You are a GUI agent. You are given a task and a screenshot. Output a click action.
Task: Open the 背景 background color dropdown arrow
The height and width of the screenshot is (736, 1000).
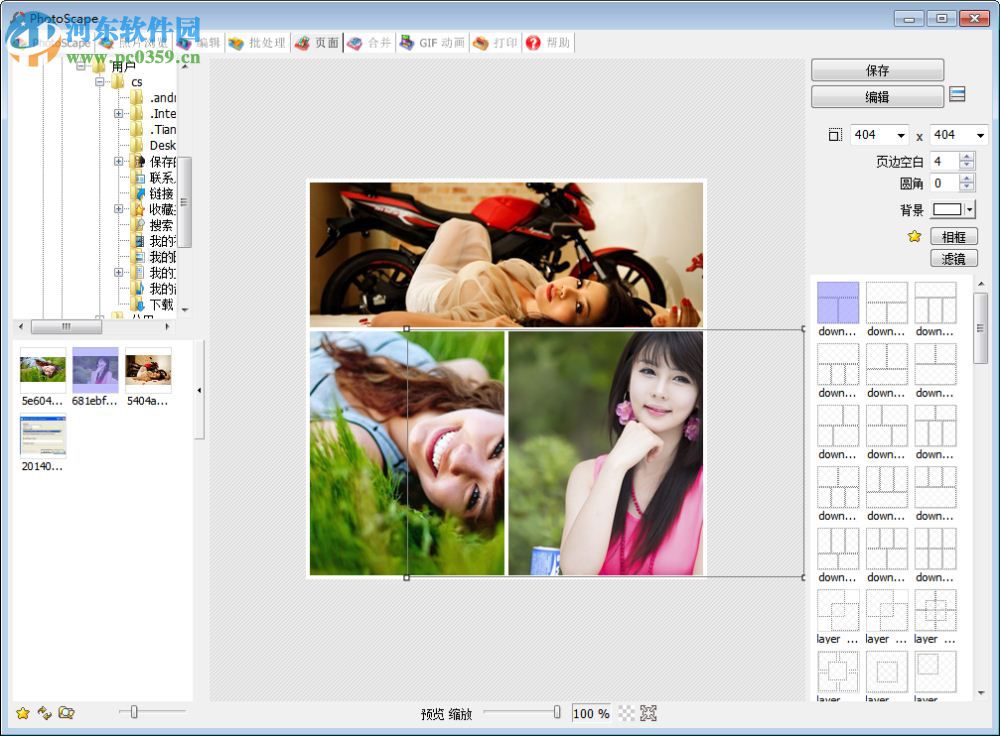point(968,209)
